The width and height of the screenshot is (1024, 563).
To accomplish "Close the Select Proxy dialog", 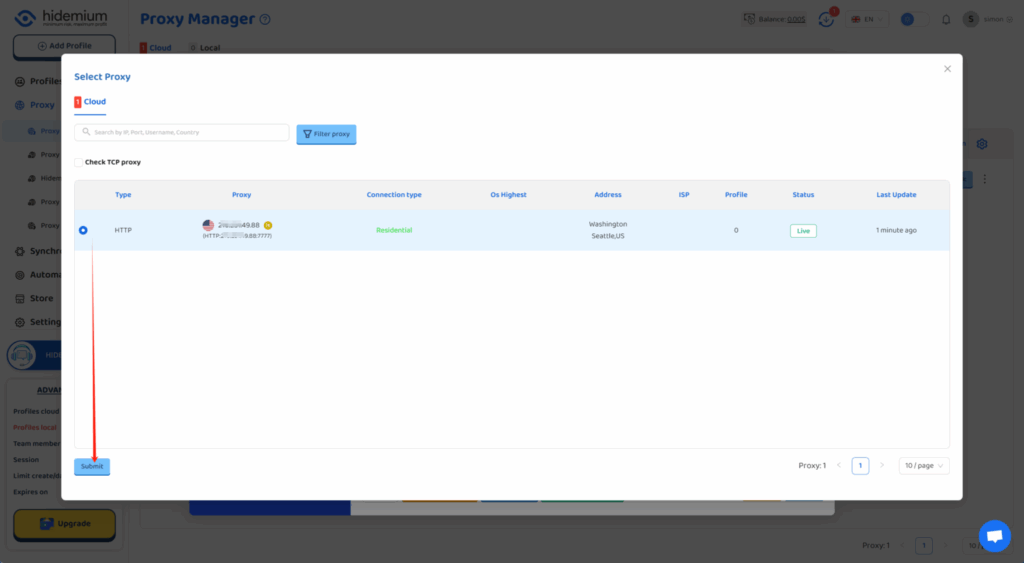I will point(947,69).
